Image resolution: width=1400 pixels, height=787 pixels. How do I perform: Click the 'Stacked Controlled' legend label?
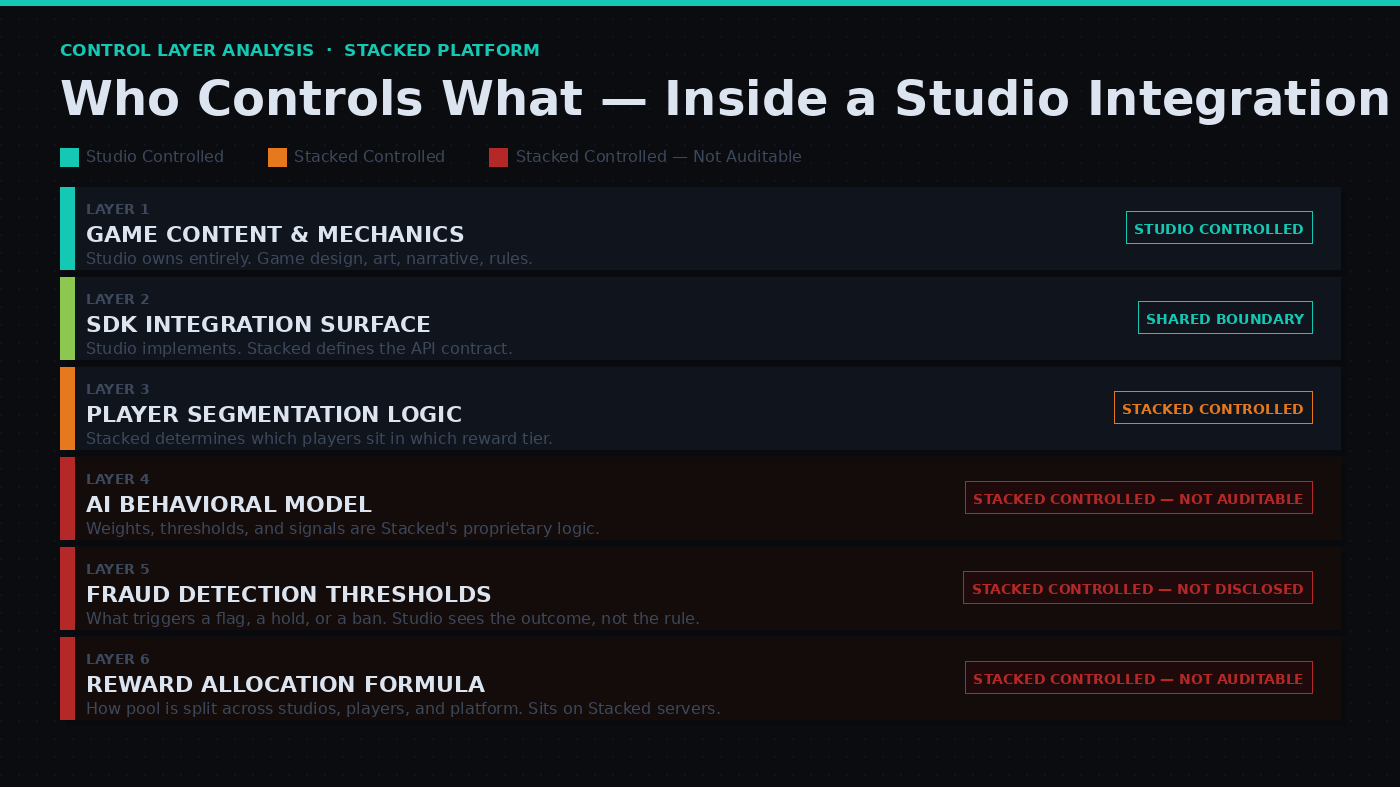(x=369, y=157)
